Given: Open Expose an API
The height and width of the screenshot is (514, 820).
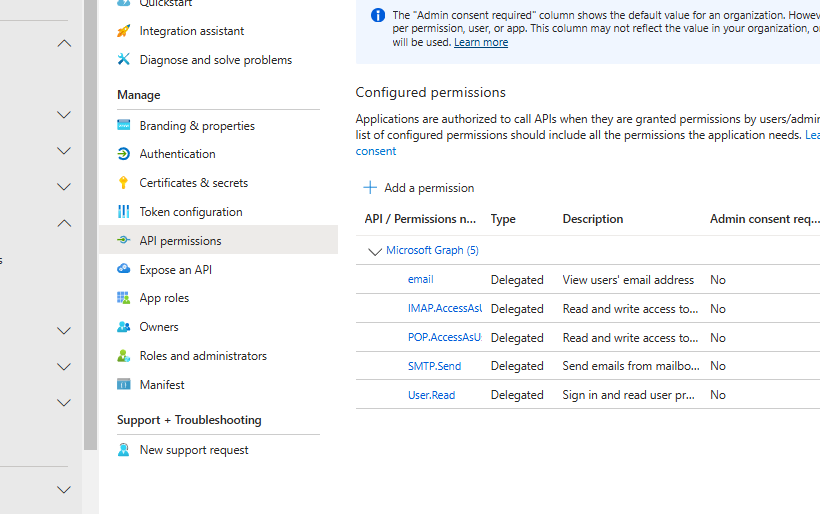Looking at the screenshot, I should (175, 269).
